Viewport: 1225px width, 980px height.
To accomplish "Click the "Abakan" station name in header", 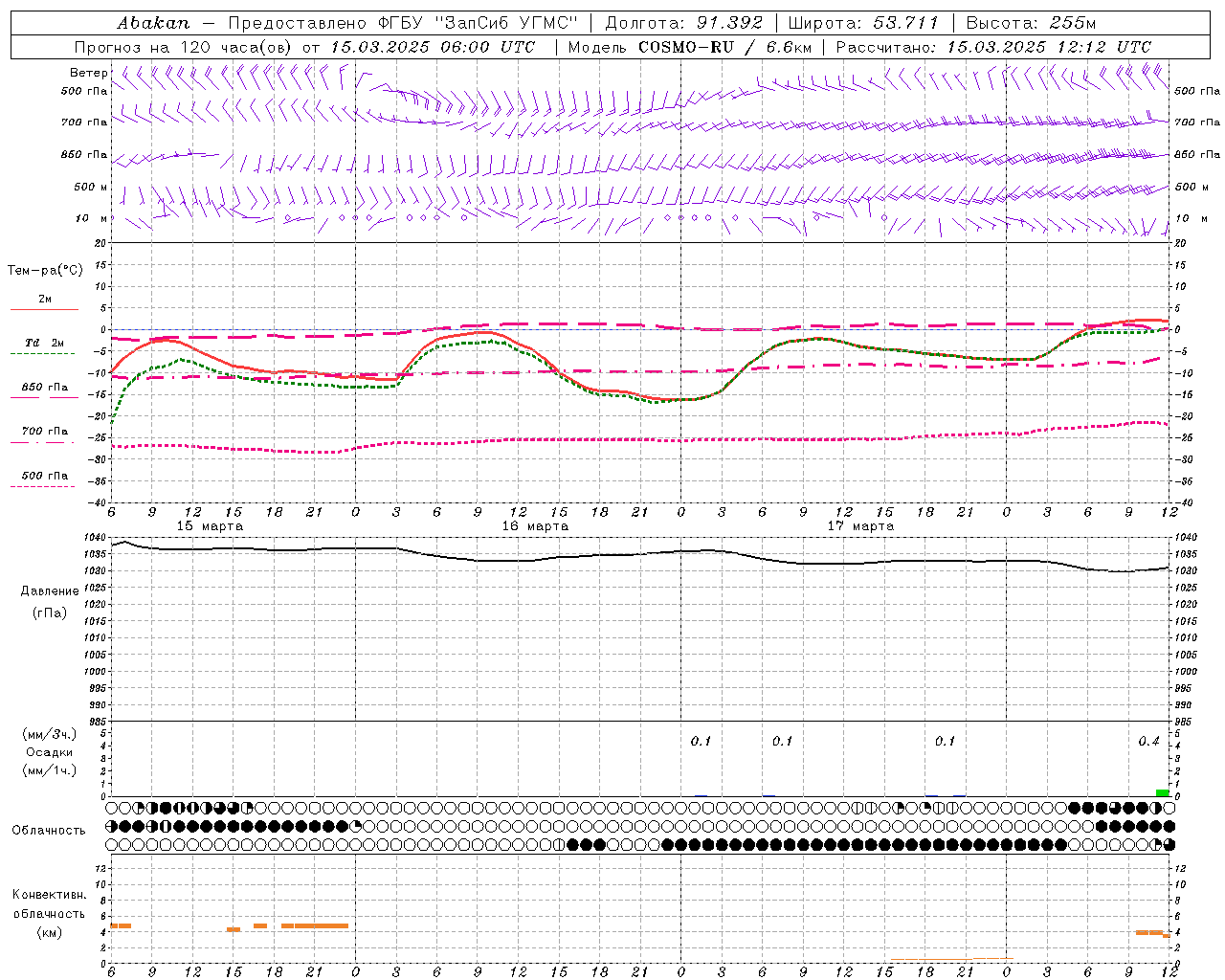I will pos(153,23).
